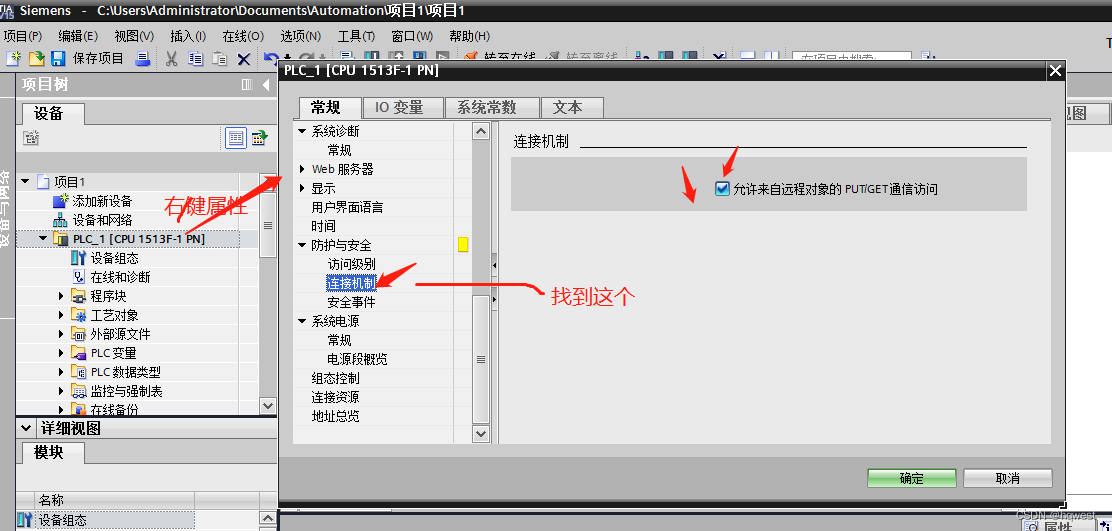1112x531 pixels.
Task: Expand the PLC 变量 folder
Action: 62,353
